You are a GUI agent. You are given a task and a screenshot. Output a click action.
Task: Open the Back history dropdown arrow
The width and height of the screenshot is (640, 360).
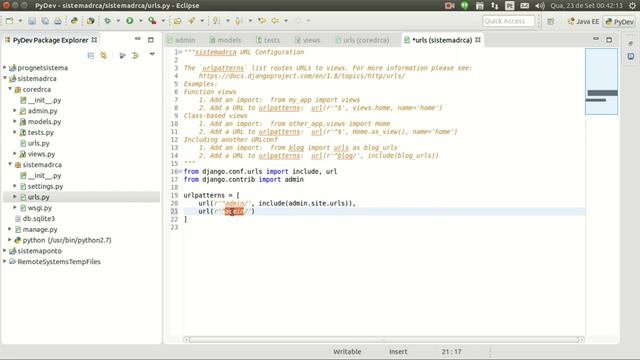pos(286,21)
